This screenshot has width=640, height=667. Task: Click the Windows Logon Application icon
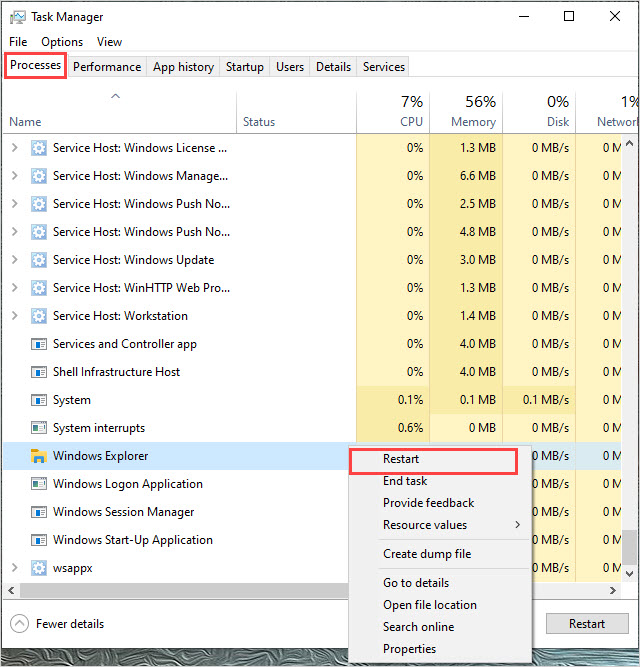tap(39, 484)
